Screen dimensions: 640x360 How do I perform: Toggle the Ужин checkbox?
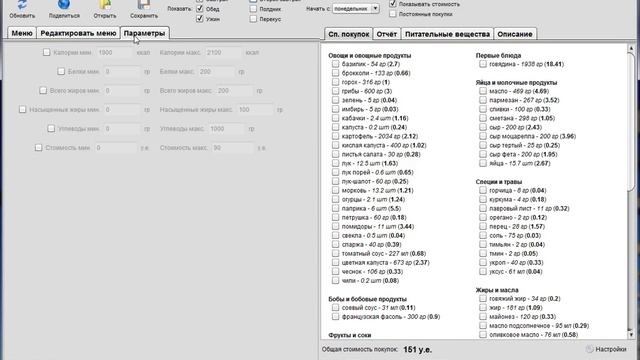pos(200,19)
